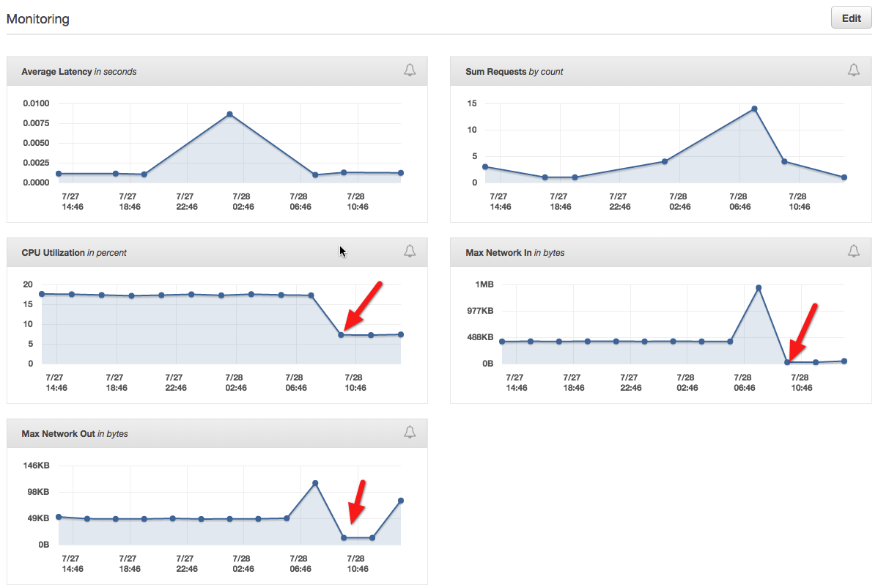This screenshot has height=585, width=878.
Task: Select Max Network In point at red arrow
Action: click(x=787, y=362)
